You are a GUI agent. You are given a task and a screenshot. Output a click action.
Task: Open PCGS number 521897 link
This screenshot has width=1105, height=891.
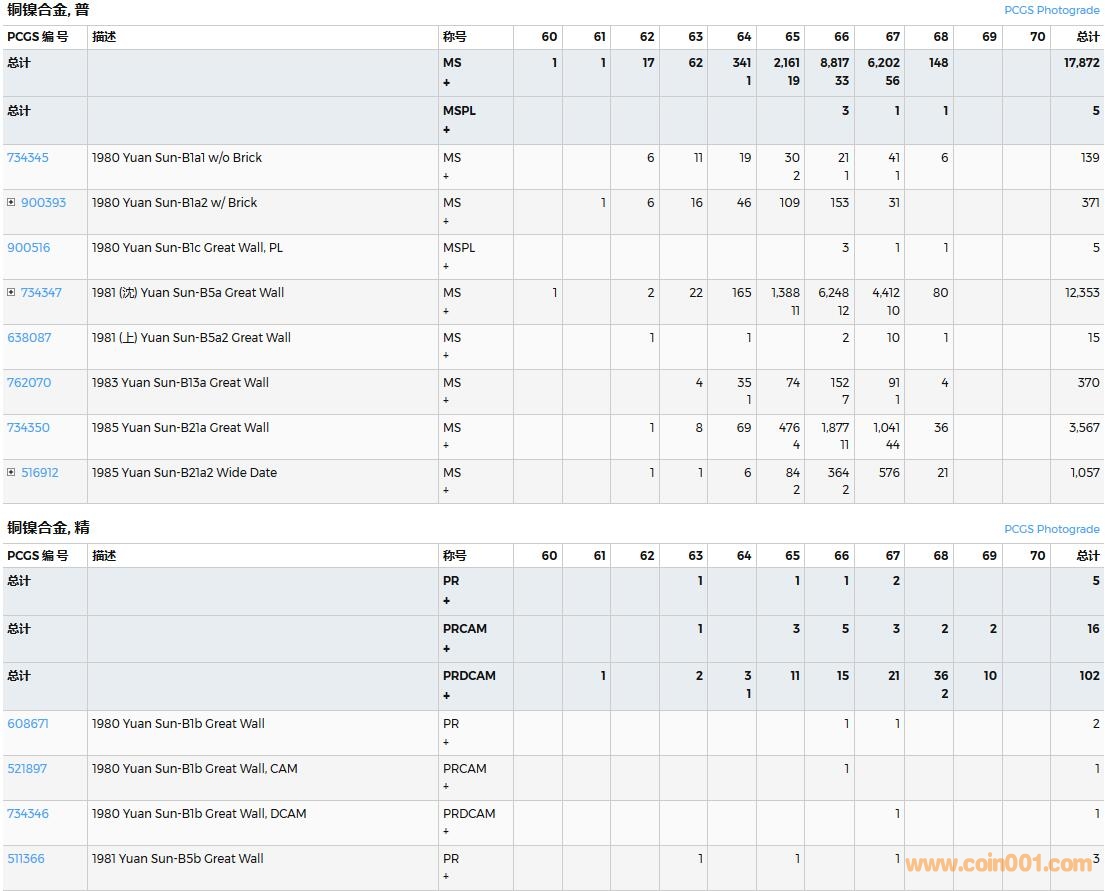tap(27, 768)
